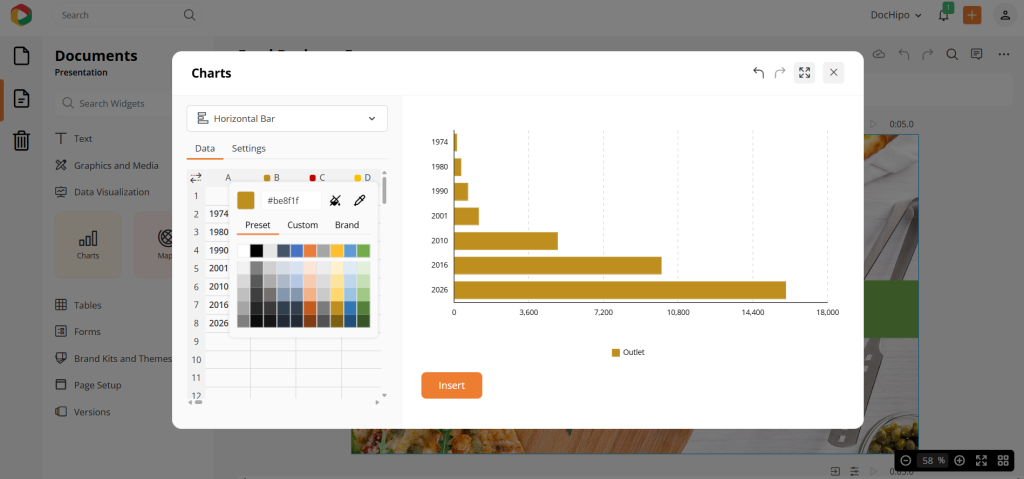Select the documents icon in left rail
The image size is (1024, 479).
click(x=22, y=99)
